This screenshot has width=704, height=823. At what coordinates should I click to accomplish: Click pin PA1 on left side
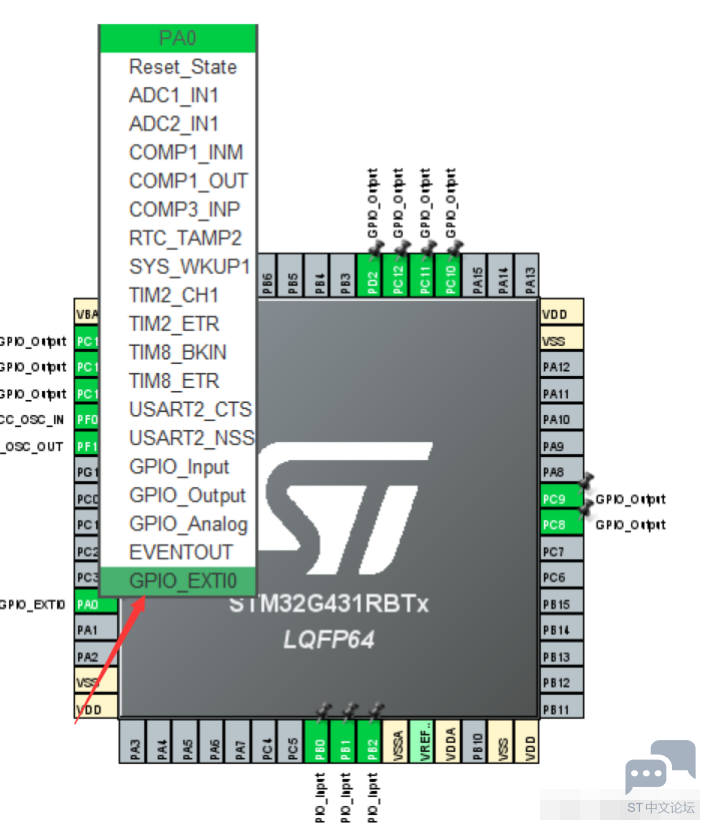(x=96, y=628)
